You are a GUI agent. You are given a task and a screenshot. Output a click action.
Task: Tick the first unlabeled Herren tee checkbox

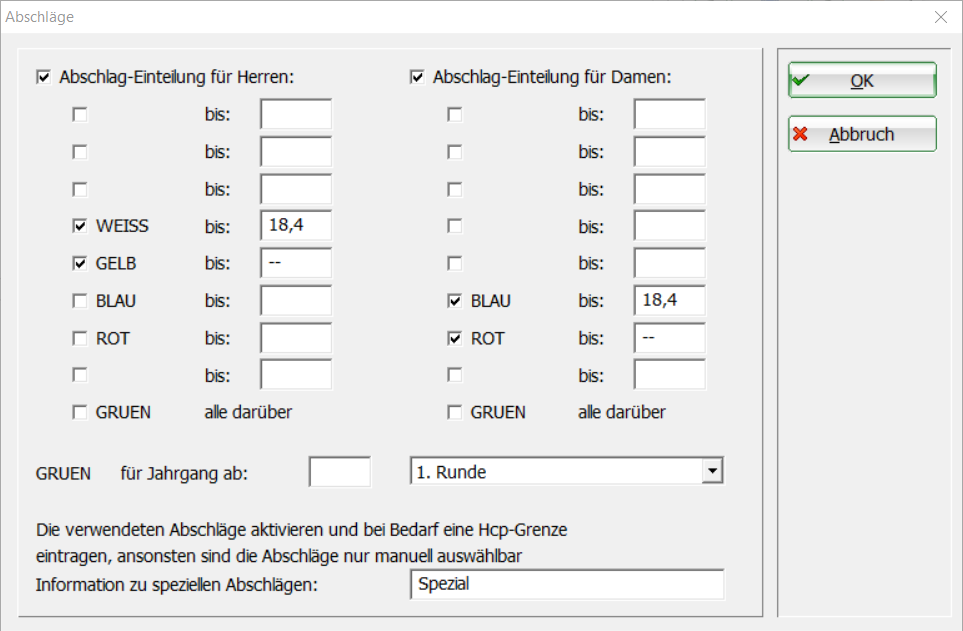(x=80, y=115)
